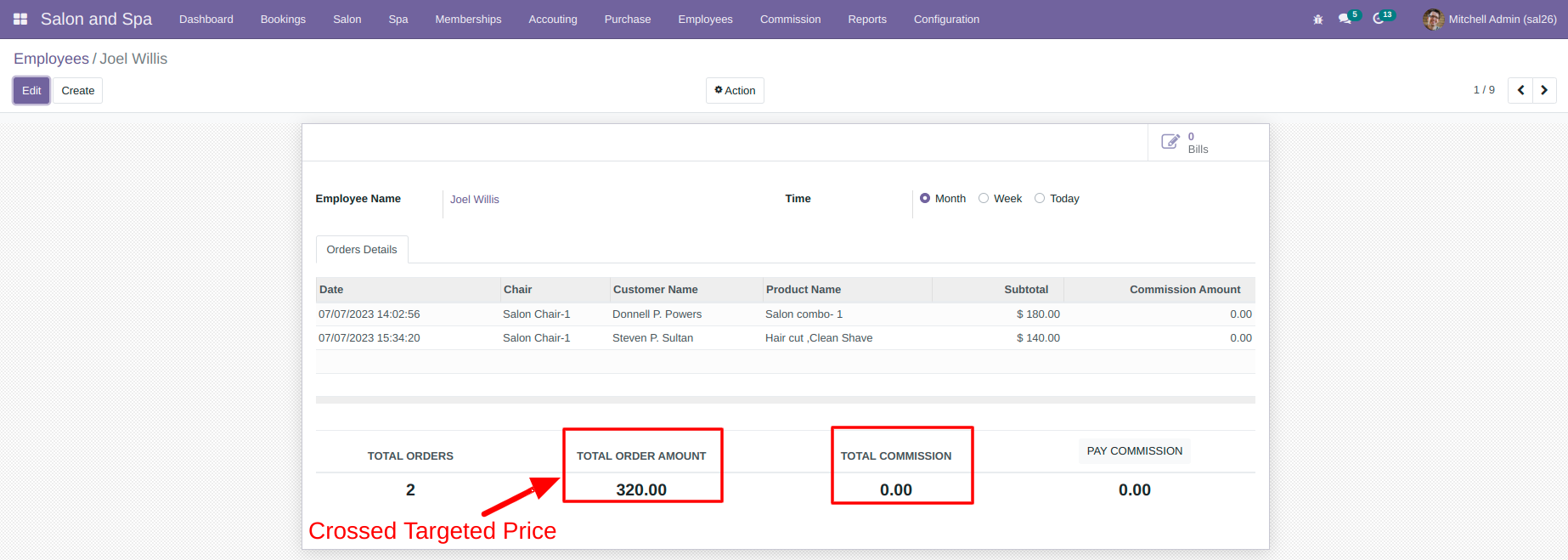This screenshot has width=1568, height=560.
Task: Go to next employee record arrow
Action: click(1544, 90)
